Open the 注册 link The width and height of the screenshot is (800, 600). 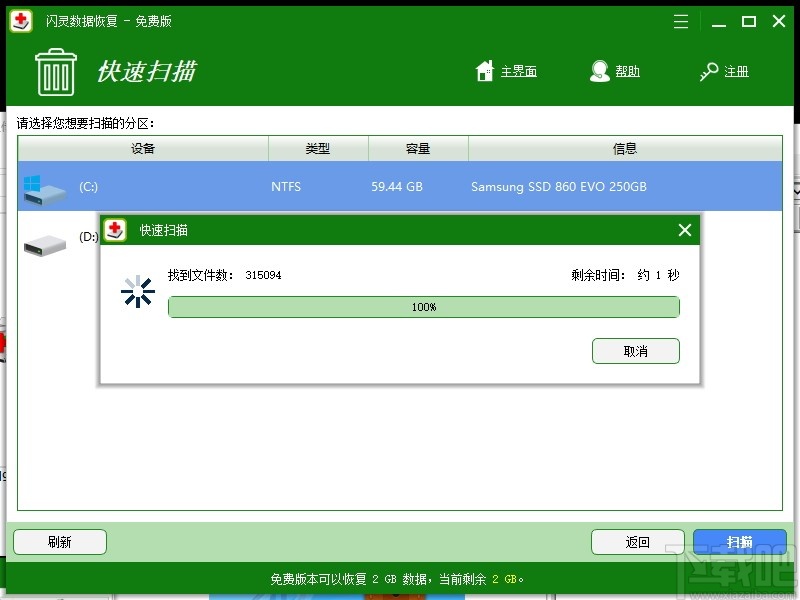(736, 71)
